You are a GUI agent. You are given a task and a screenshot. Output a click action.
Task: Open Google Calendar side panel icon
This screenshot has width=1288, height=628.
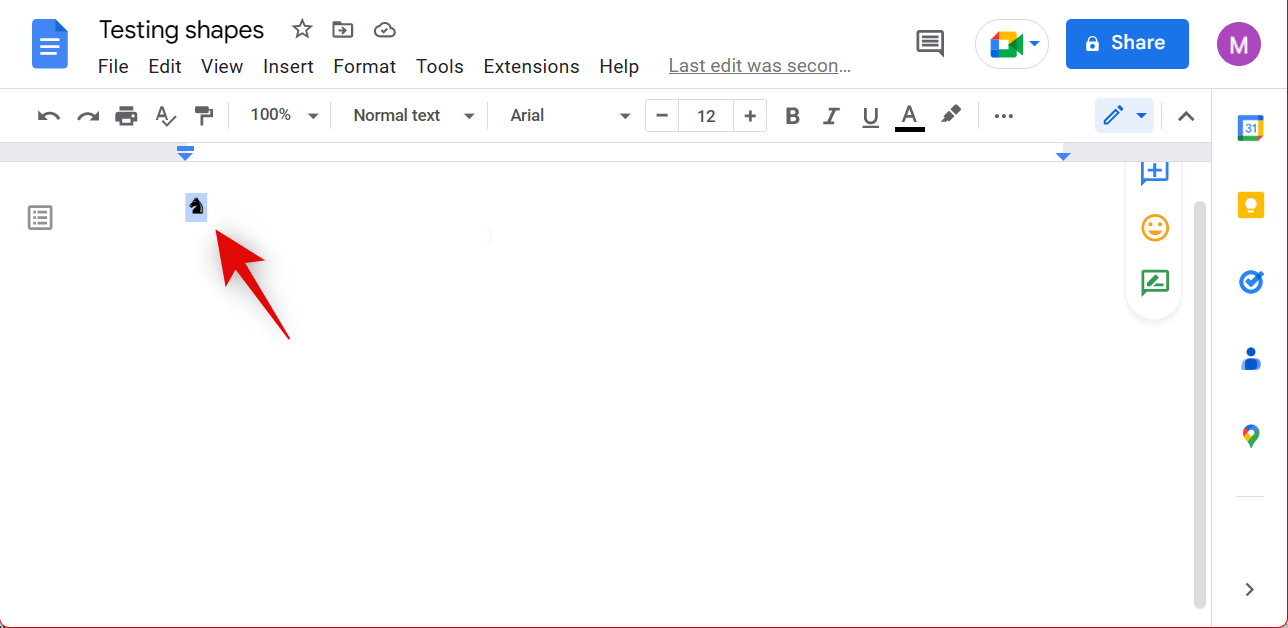(x=1250, y=128)
